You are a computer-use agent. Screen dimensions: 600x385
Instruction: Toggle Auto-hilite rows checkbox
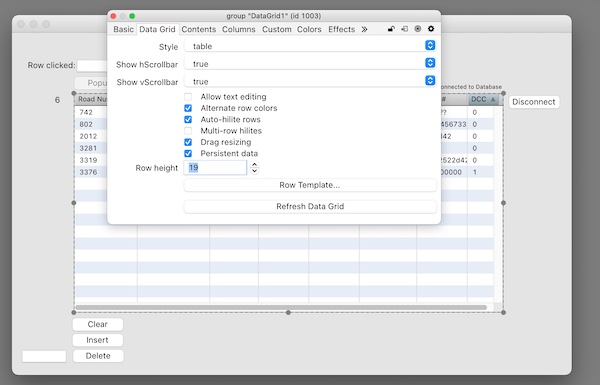(188, 119)
